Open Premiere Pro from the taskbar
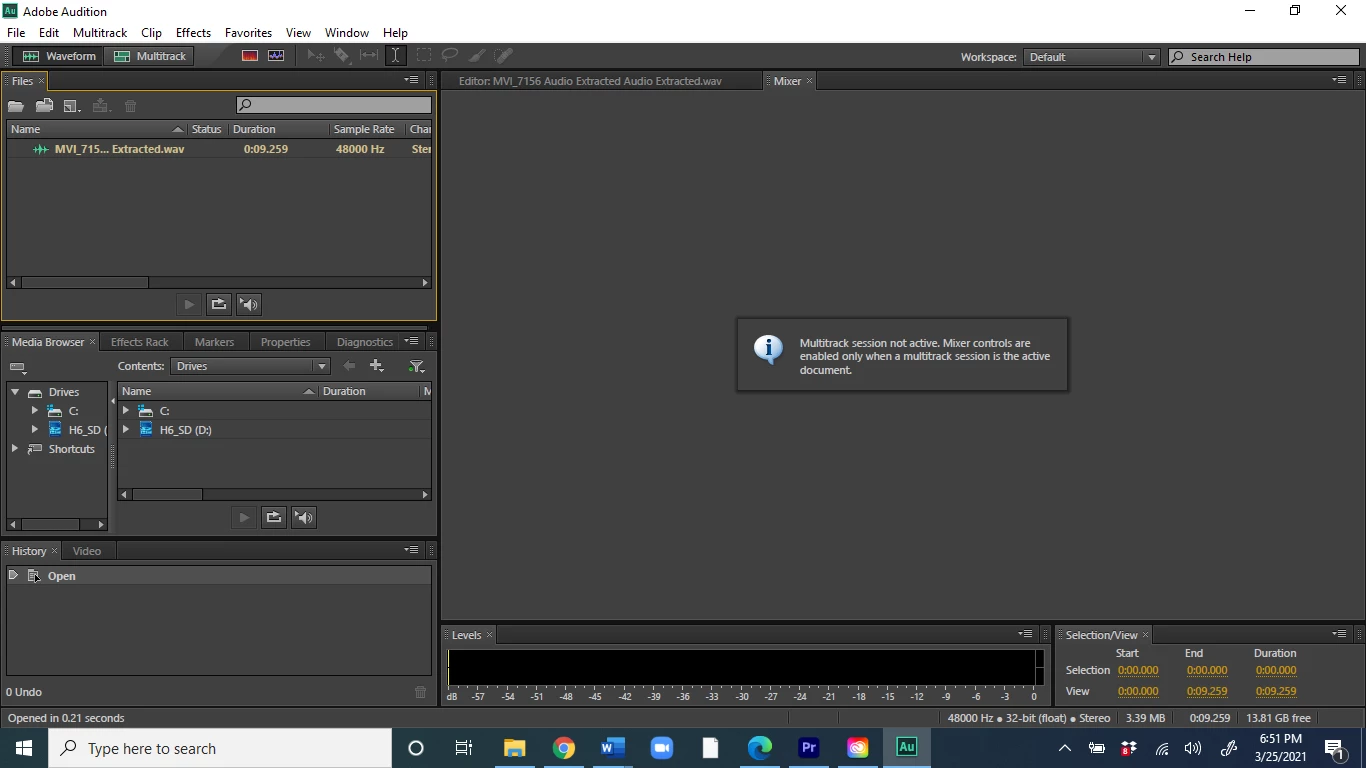The height and width of the screenshot is (768, 1366). coord(809,748)
